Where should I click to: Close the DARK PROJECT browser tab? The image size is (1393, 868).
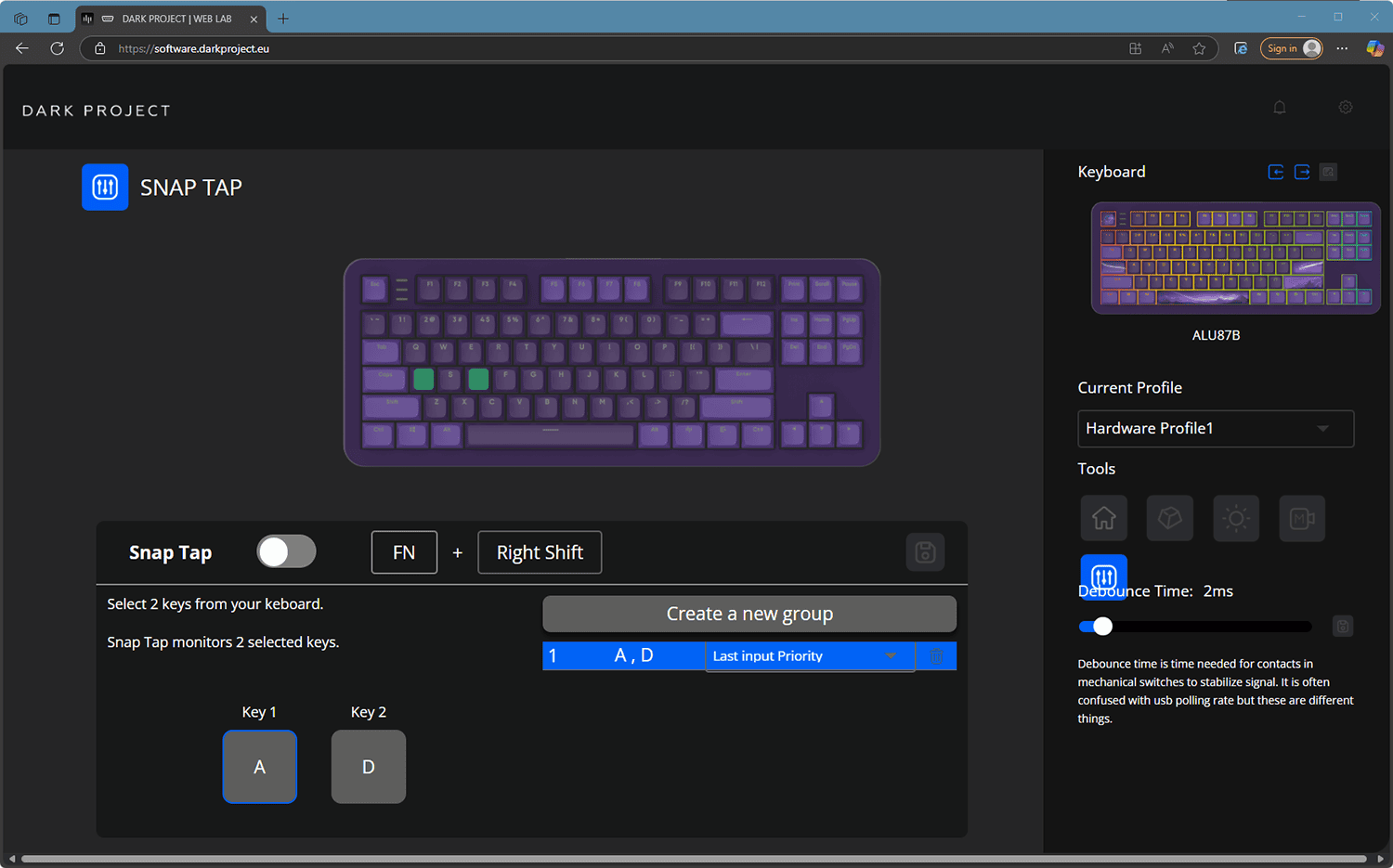(254, 19)
